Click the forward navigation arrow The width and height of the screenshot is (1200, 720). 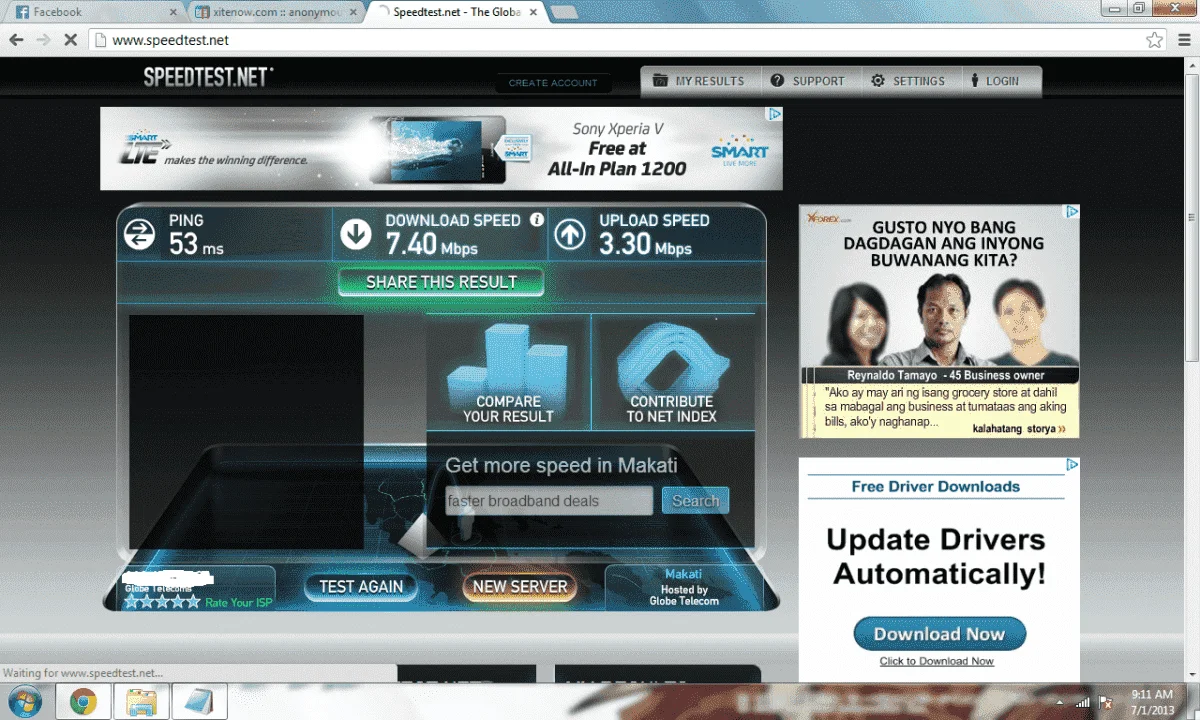(x=43, y=40)
